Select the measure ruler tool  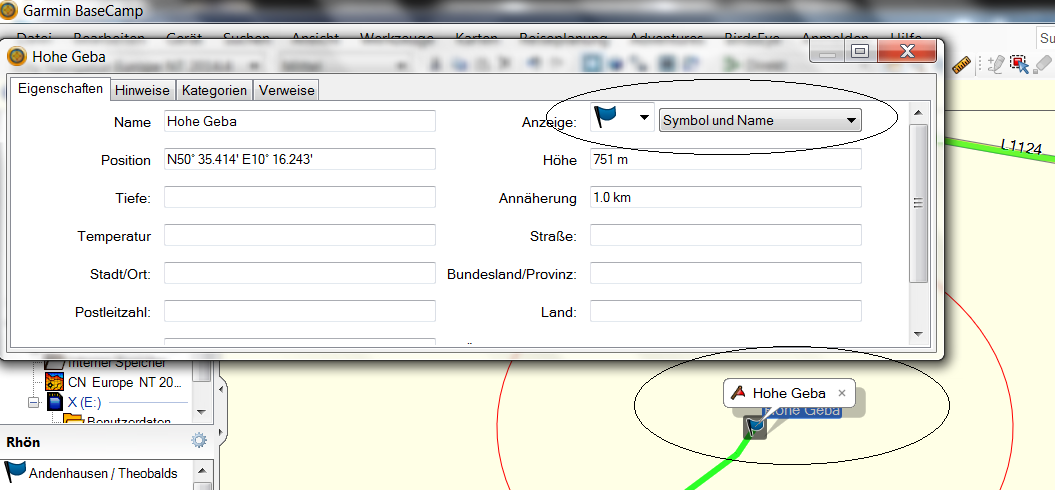tap(962, 64)
